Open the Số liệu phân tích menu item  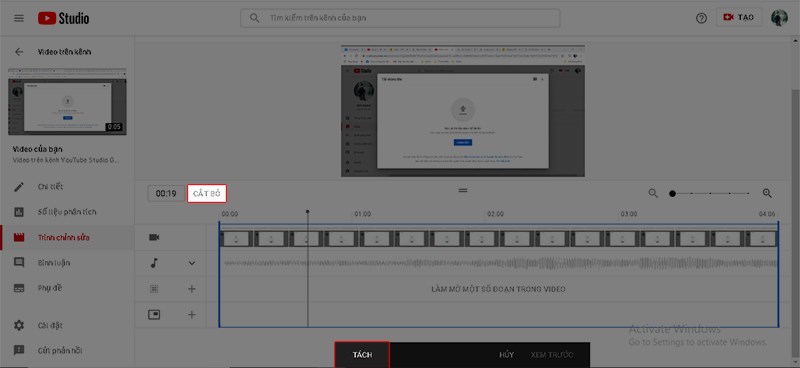click(67, 212)
